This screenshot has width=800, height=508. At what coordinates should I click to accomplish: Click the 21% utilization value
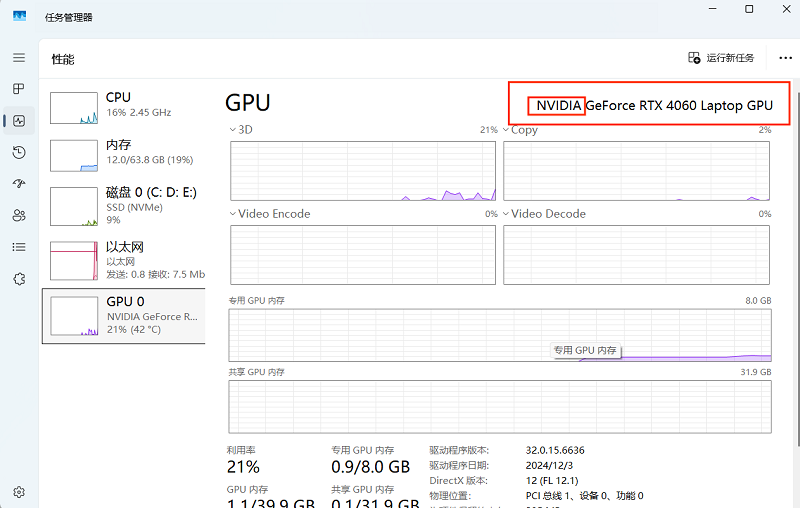click(243, 467)
